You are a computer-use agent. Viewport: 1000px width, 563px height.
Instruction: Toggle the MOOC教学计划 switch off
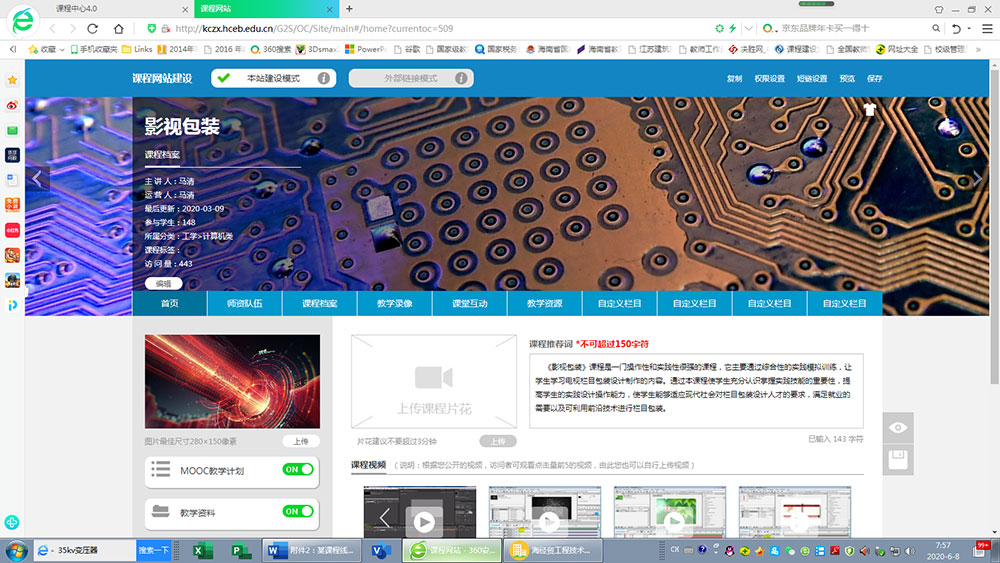click(x=297, y=469)
